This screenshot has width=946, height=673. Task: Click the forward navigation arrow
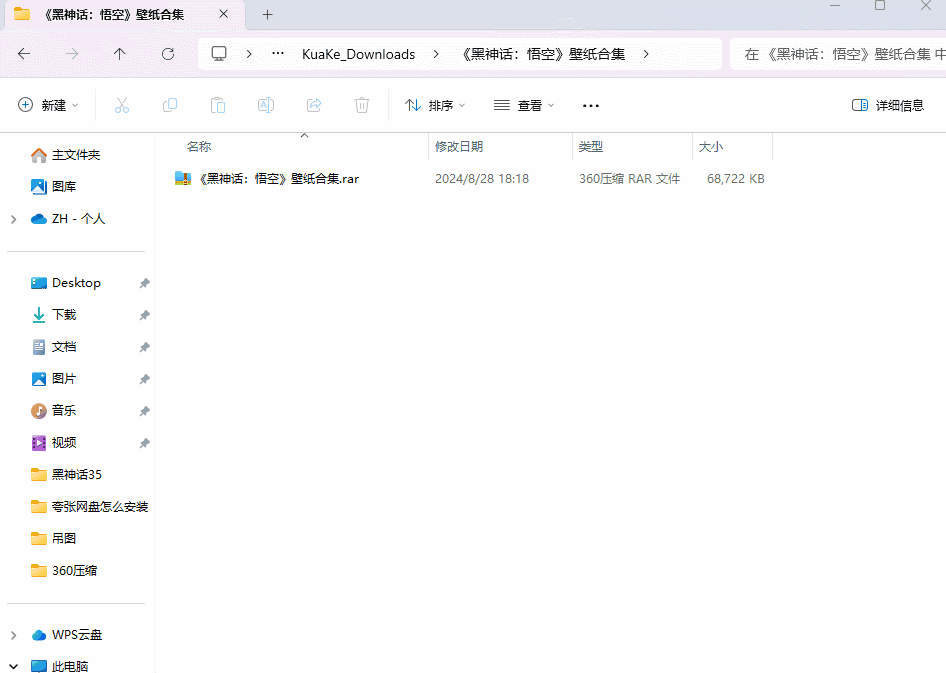[x=72, y=54]
